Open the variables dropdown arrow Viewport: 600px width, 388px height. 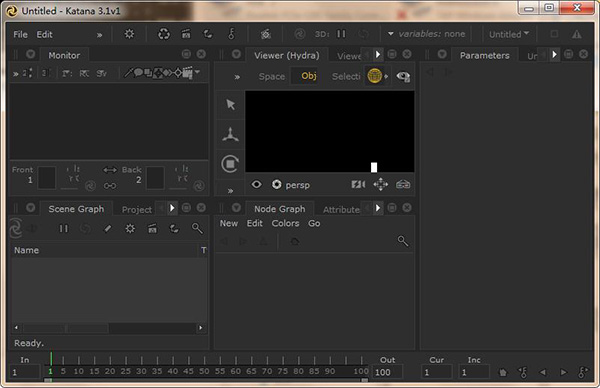(x=390, y=34)
